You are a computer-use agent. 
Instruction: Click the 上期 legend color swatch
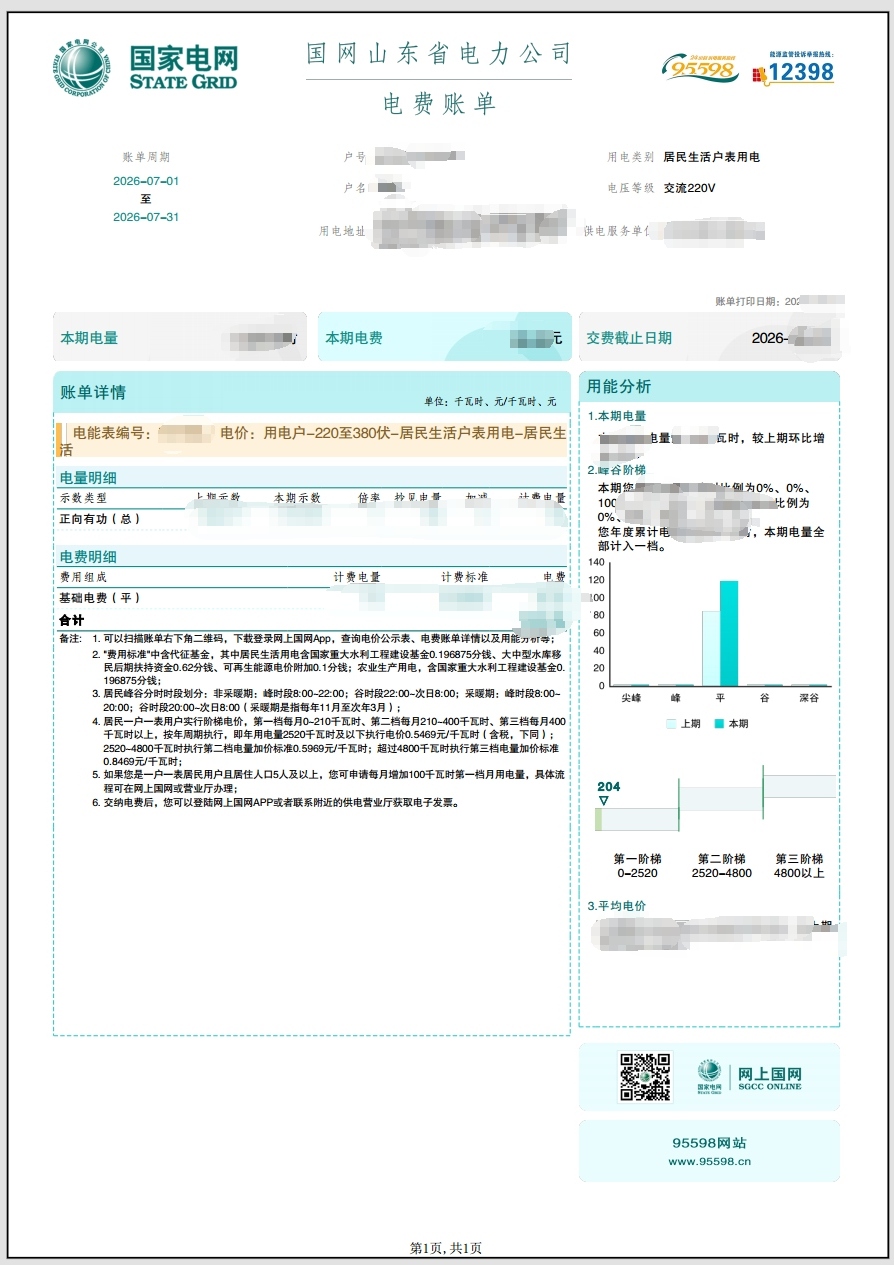coord(670,723)
